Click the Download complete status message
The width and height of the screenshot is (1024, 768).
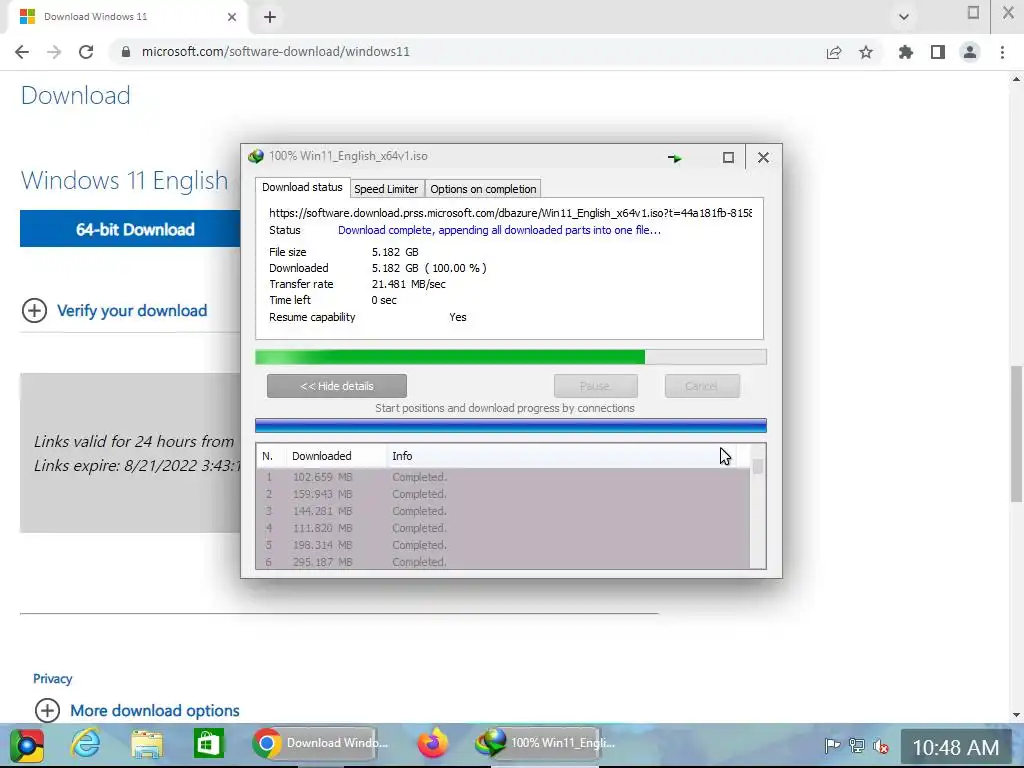pyautogui.click(x=499, y=230)
